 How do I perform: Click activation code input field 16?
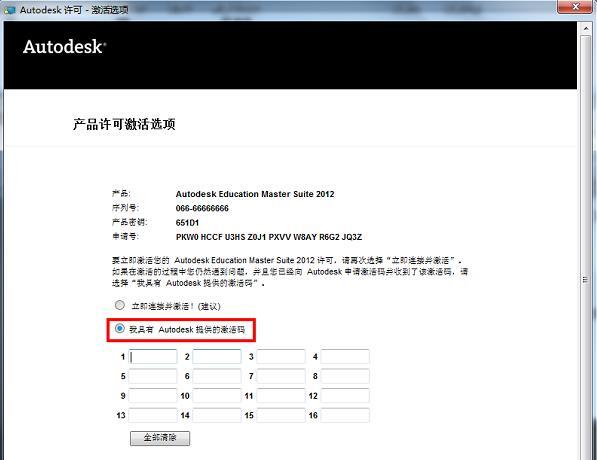[345, 415]
